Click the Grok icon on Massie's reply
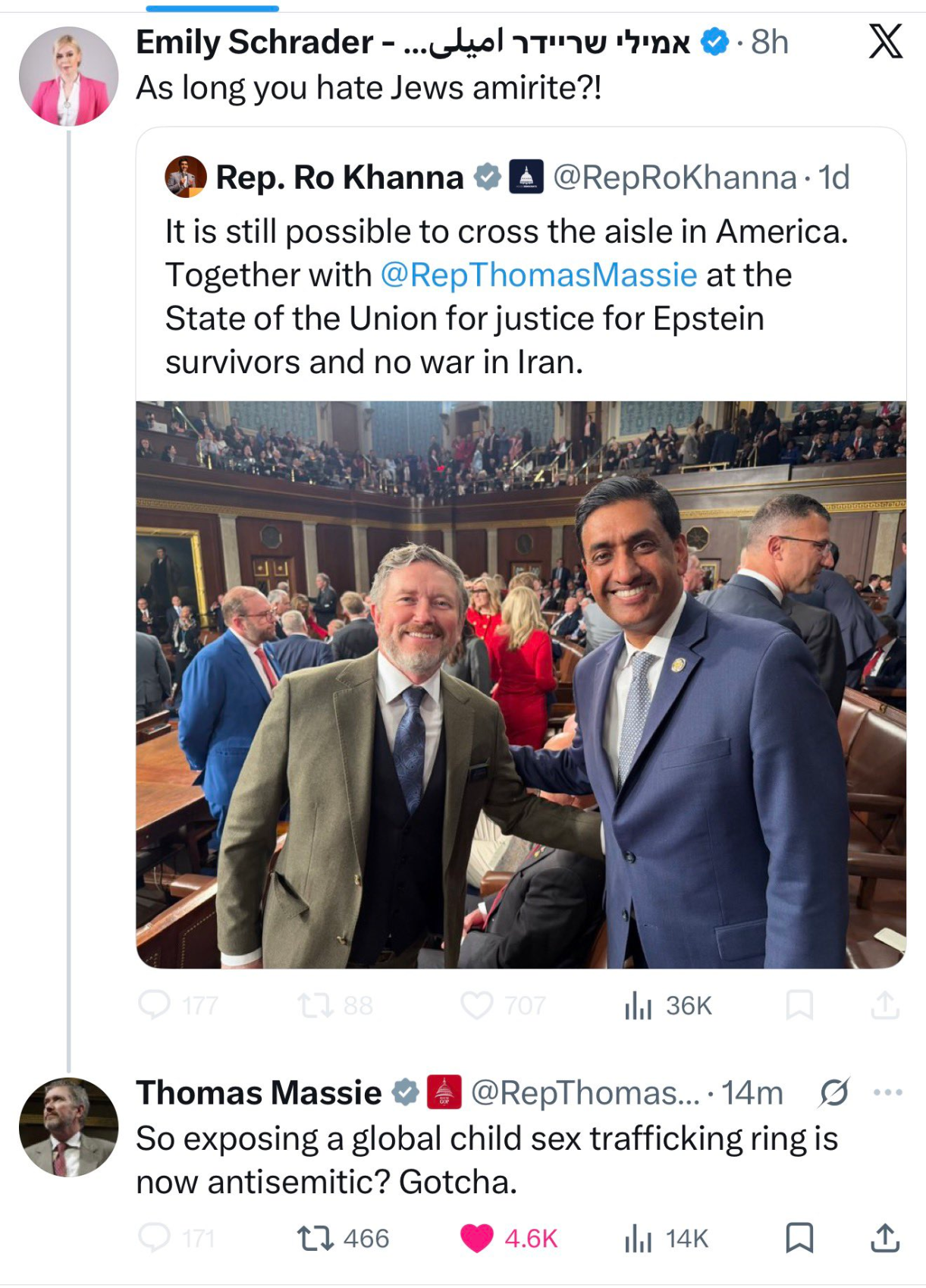The width and height of the screenshot is (926, 1288). click(x=834, y=1092)
